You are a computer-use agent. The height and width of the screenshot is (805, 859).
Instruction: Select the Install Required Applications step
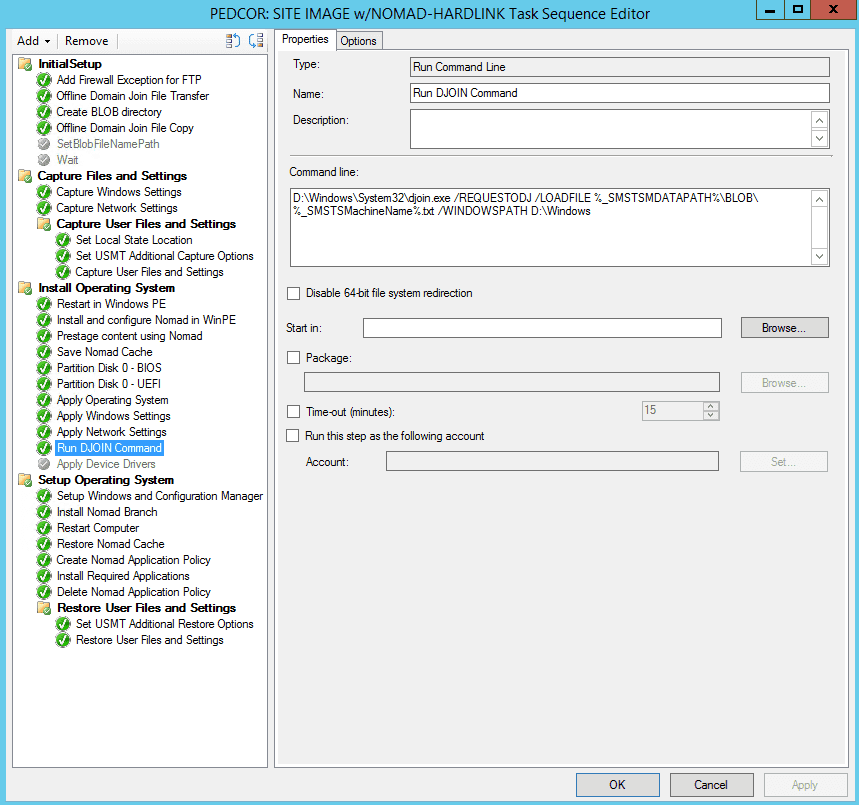(x=123, y=576)
